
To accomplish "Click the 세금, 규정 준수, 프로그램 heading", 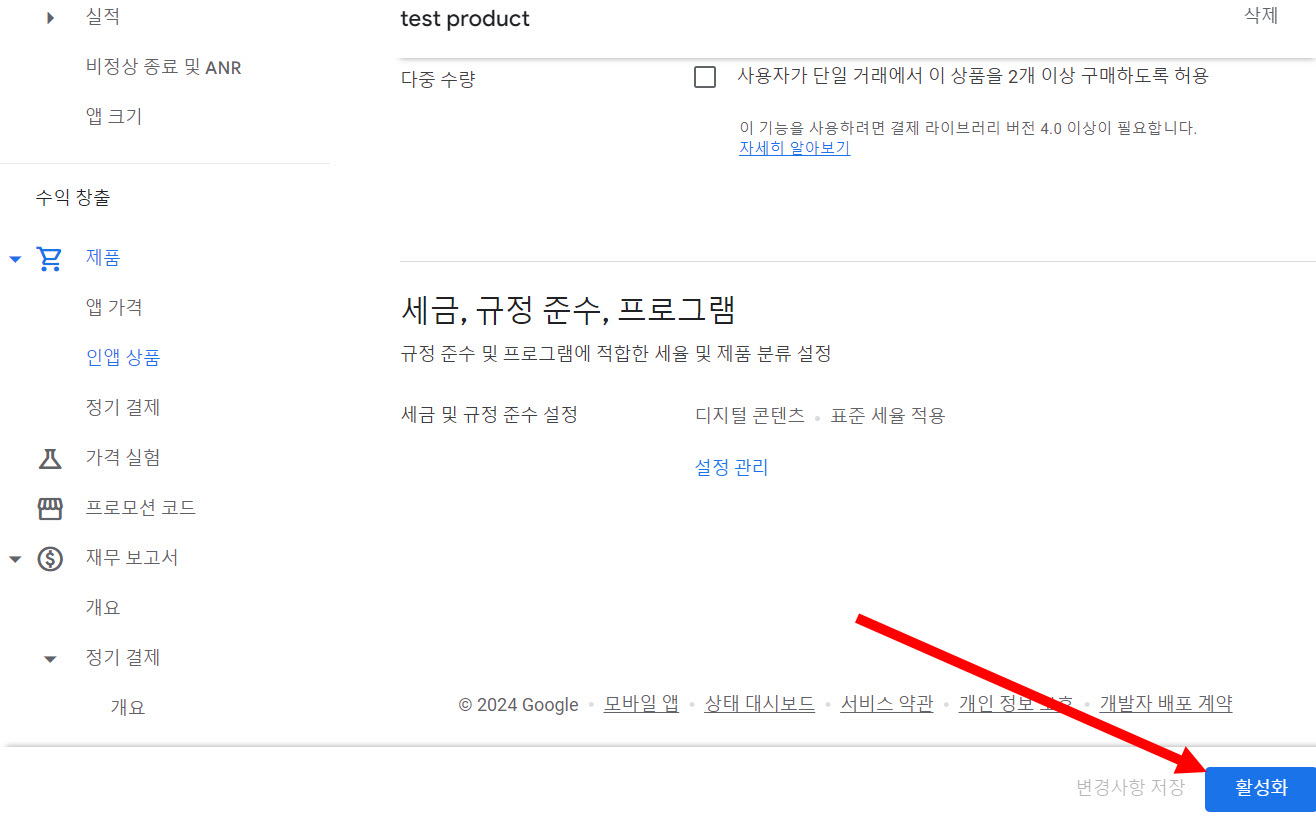I will (568, 309).
